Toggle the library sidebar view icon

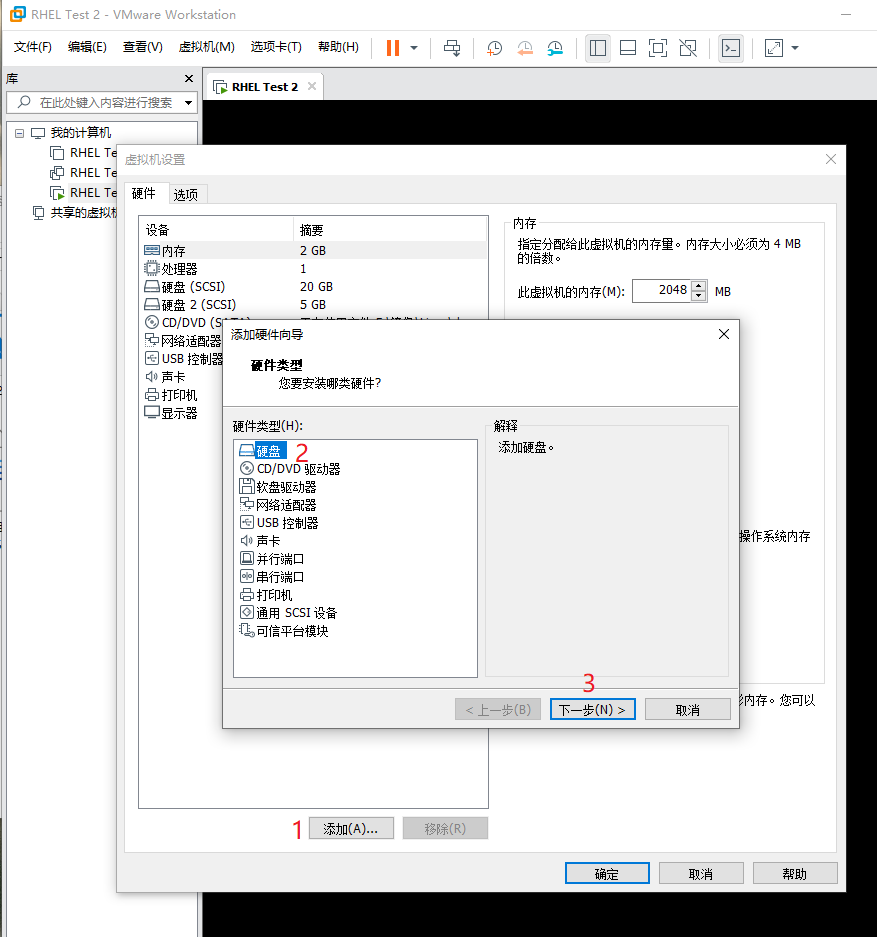coord(597,48)
